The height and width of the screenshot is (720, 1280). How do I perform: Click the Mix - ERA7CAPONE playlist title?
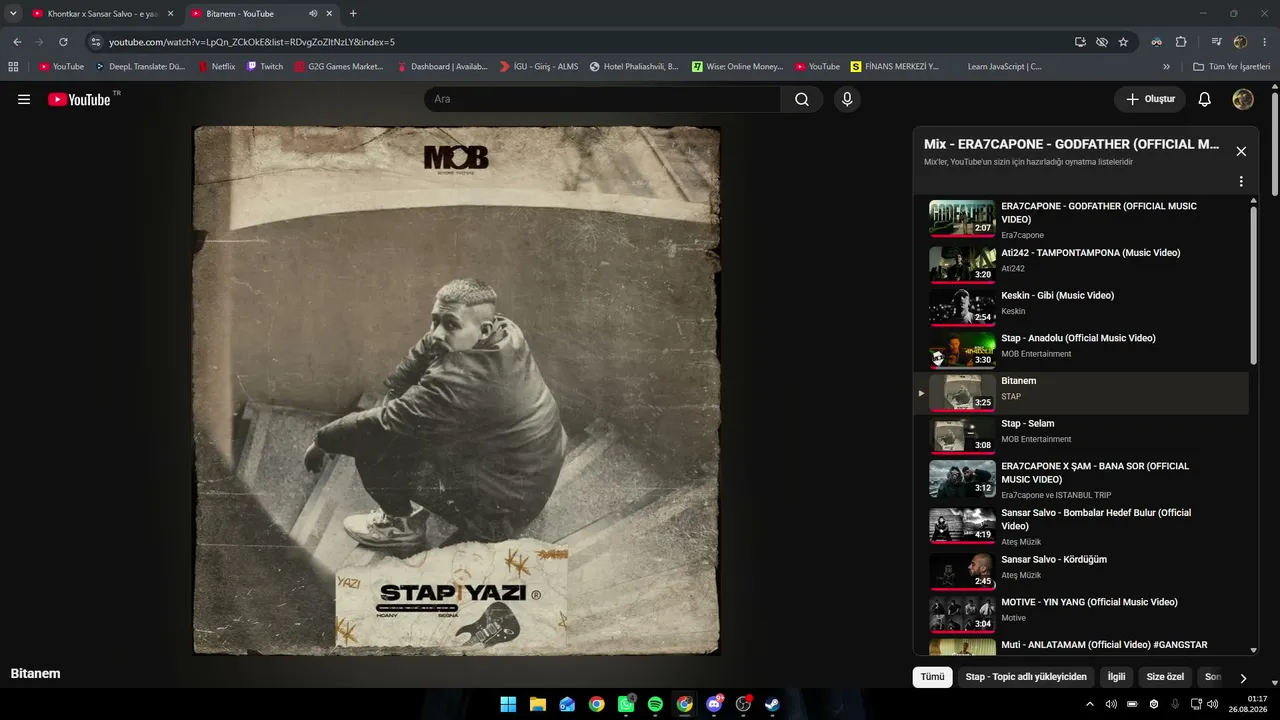coord(1072,144)
